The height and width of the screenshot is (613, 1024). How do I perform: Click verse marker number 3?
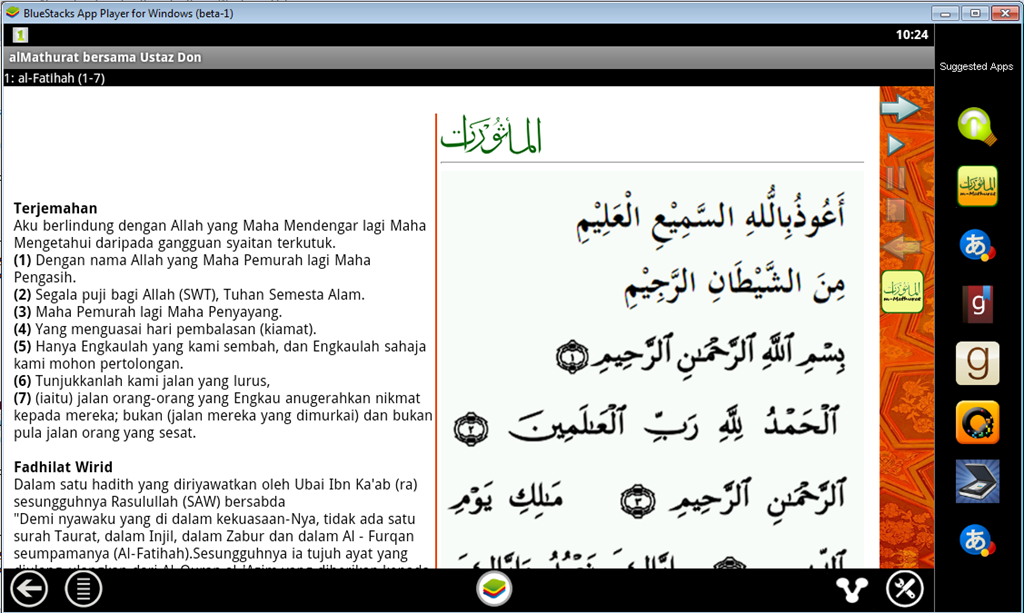[x=637, y=501]
